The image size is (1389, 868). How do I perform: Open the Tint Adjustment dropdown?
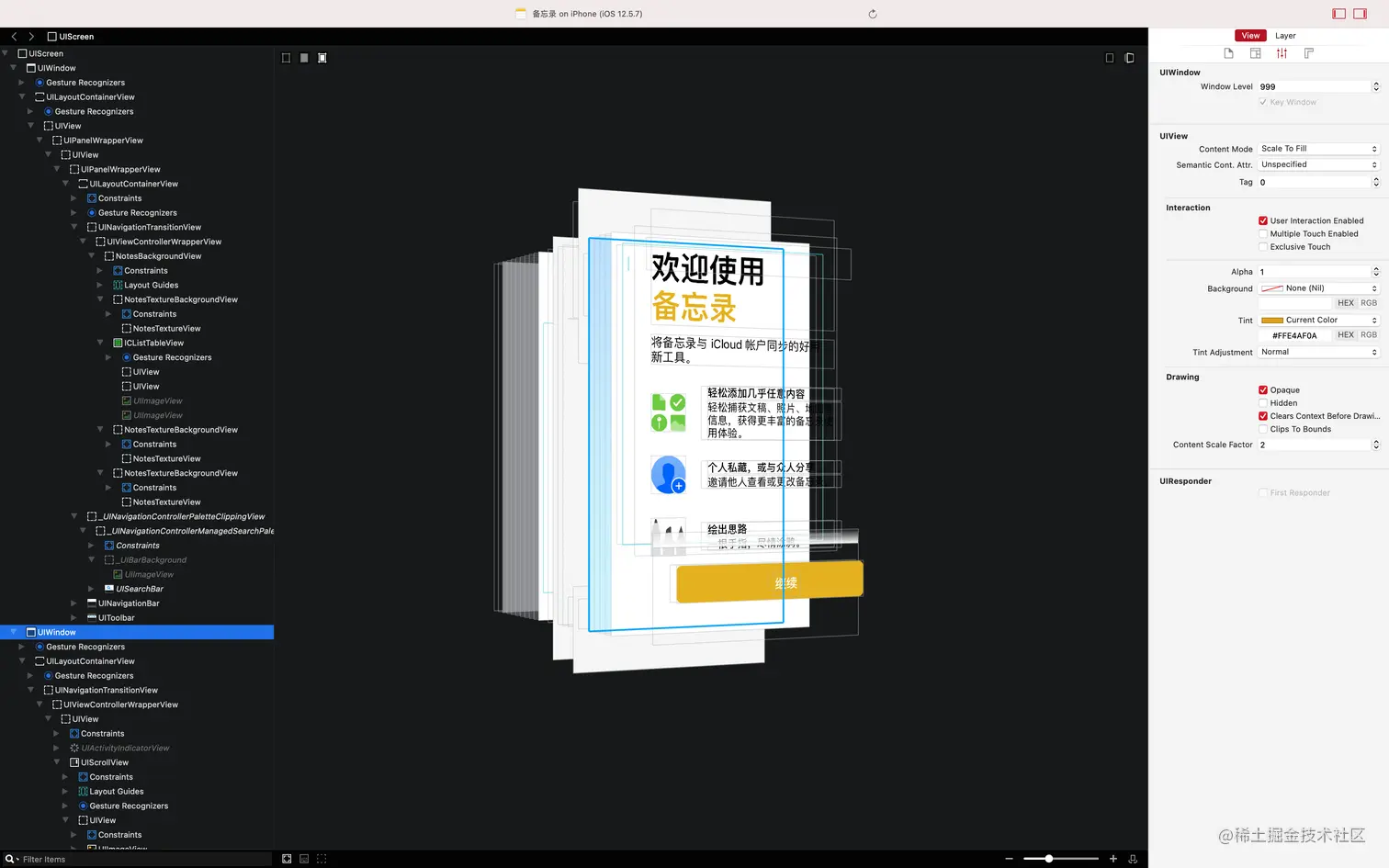[x=1319, y=352]
